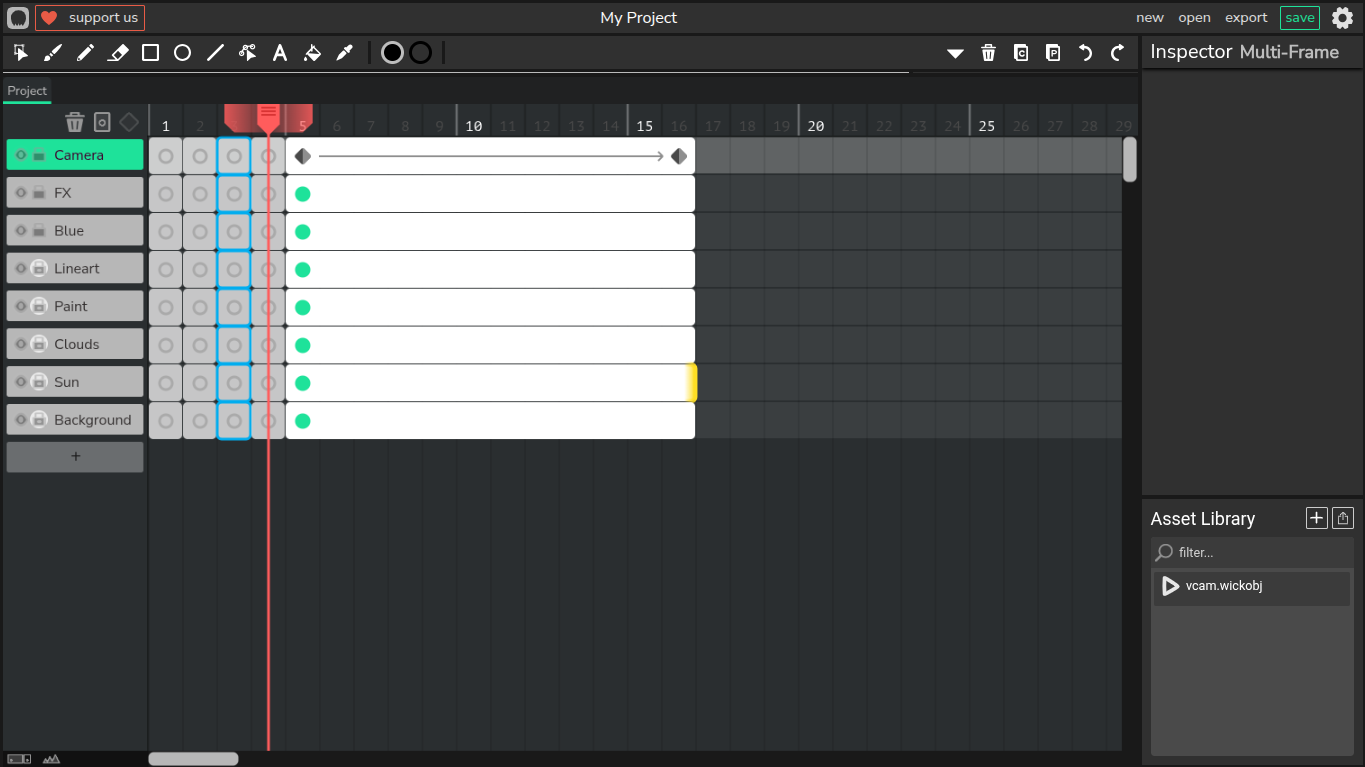Switch to the Project tab
The image size is (1365, 767).
click(x=27, y=91)
